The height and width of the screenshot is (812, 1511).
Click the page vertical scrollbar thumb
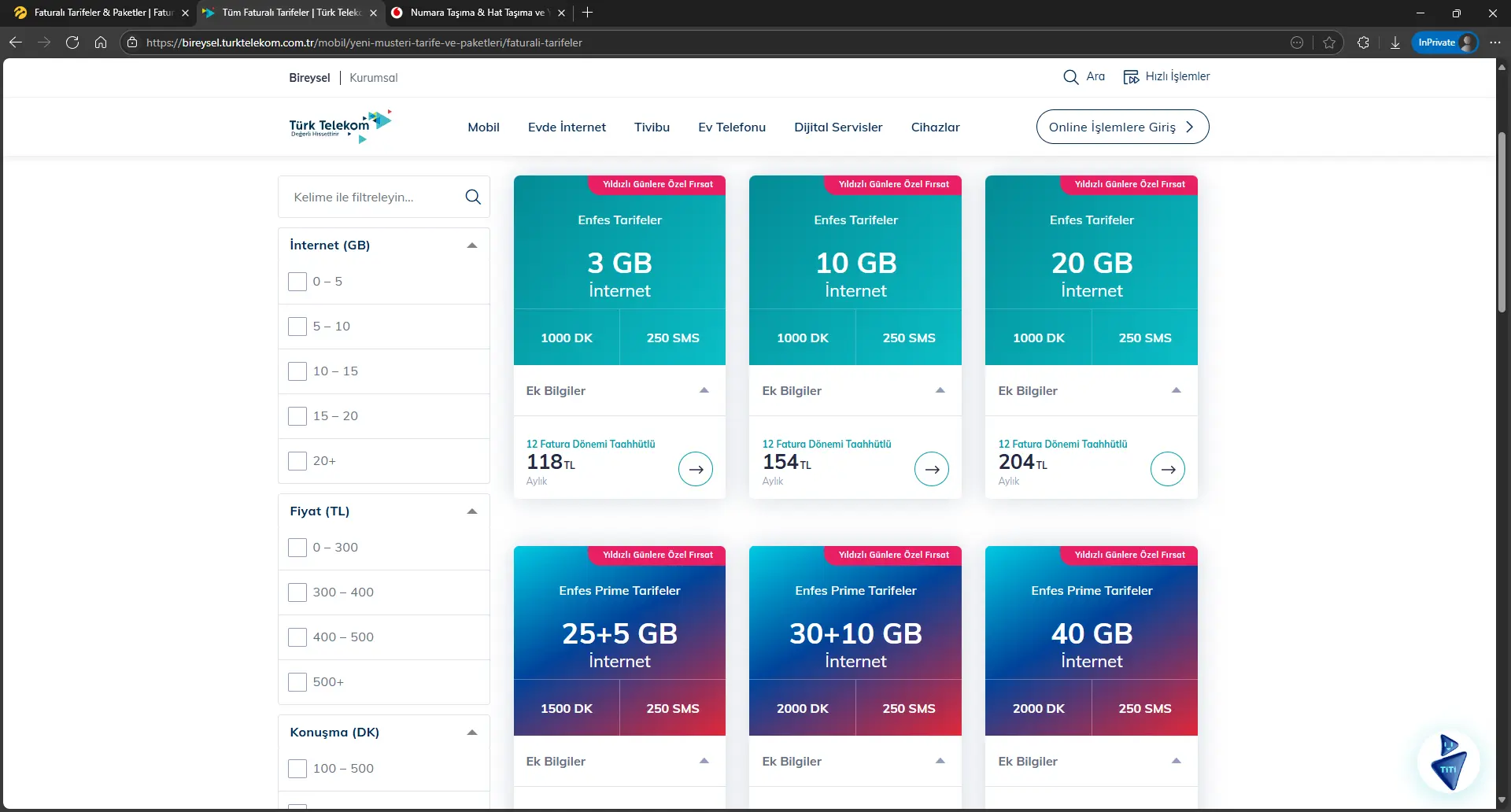[1502, 223]
